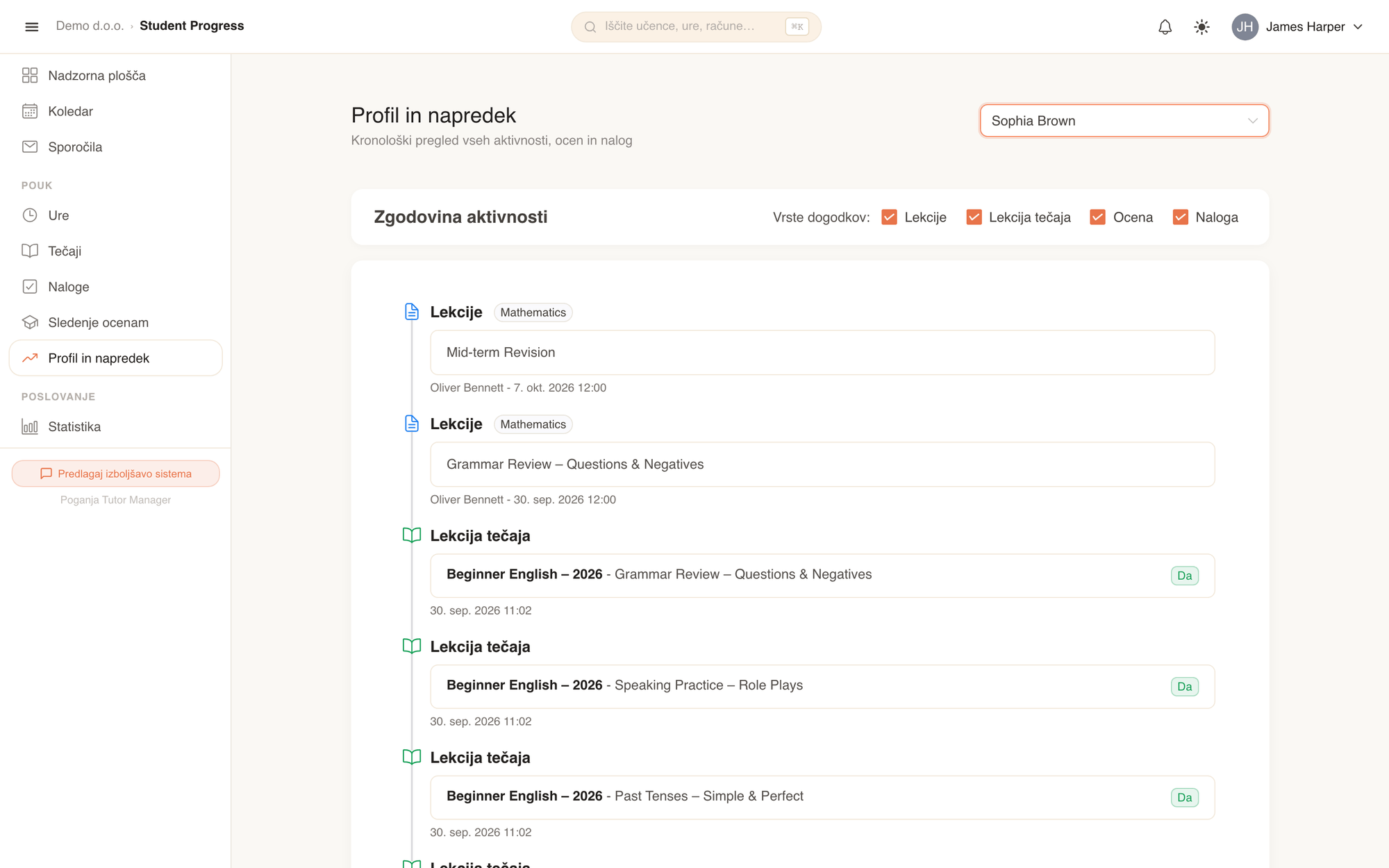
Task: Click the Nadzorna plošča dashboard grid icon
Action: 30,75
